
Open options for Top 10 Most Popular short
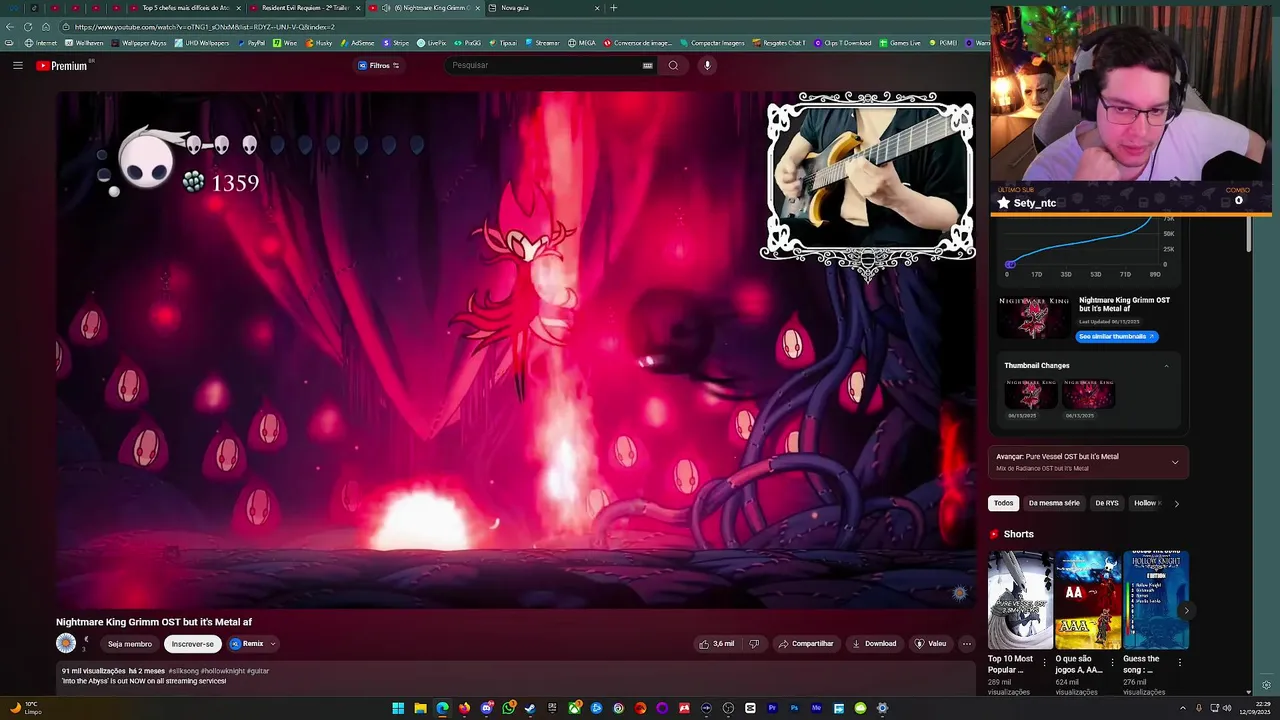click(1045, 662)
